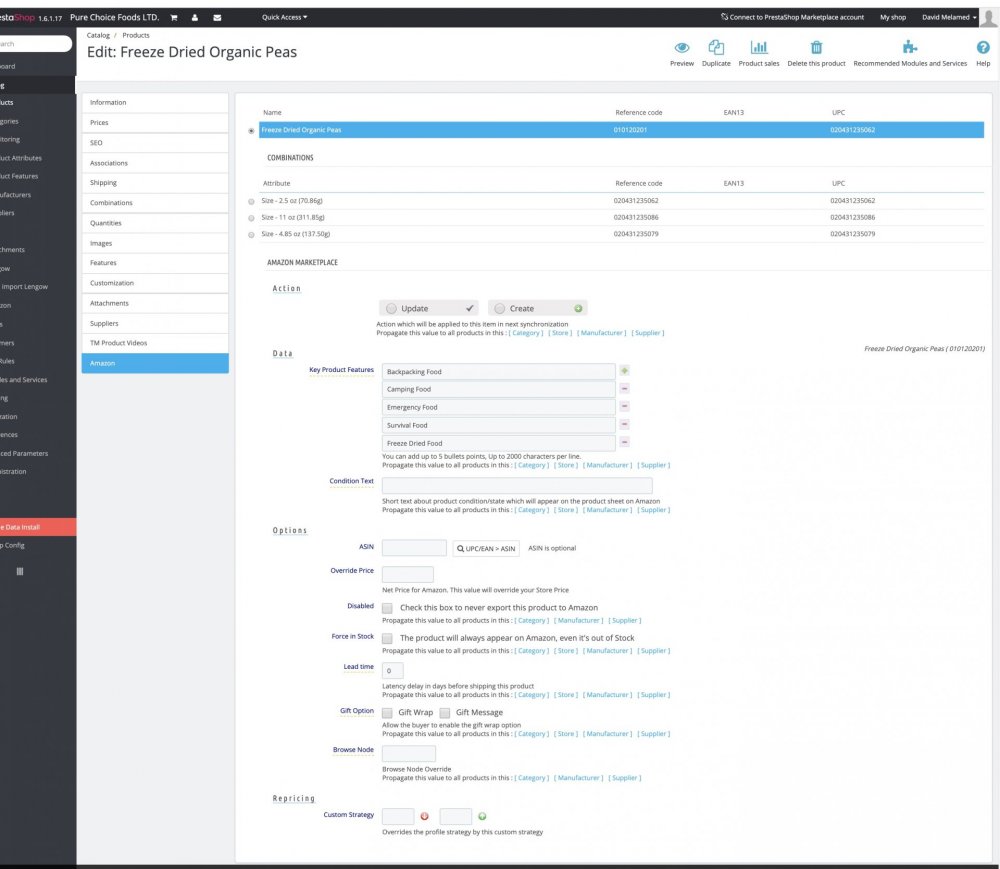Image resolution: width=1000 pixels, height=869 pixels.
Task: Open the Suppliers product tab
Action: pos(155,323)
